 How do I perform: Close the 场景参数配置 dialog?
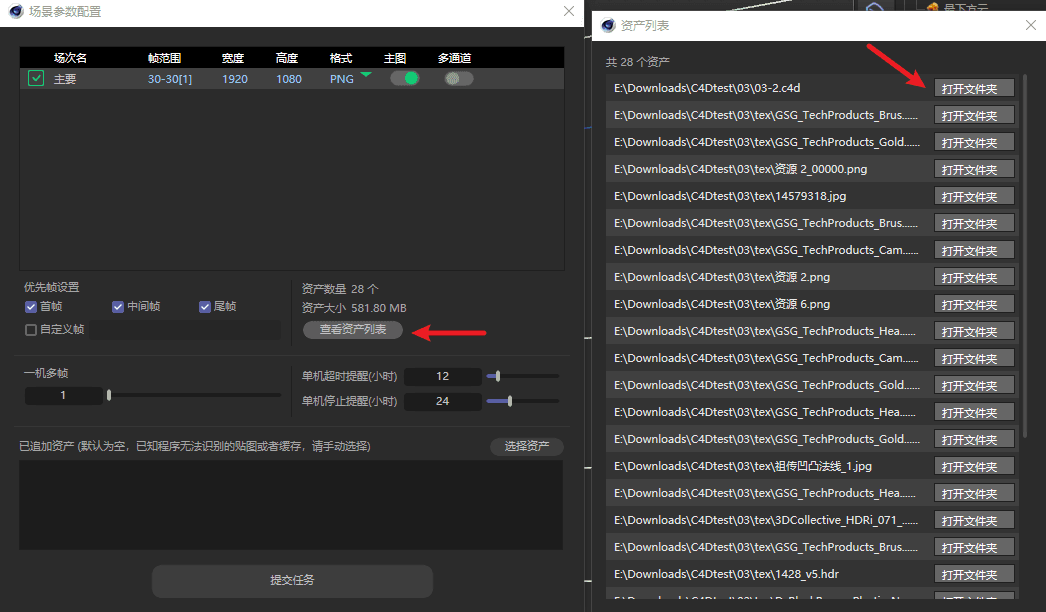click(x=569, y=12)
